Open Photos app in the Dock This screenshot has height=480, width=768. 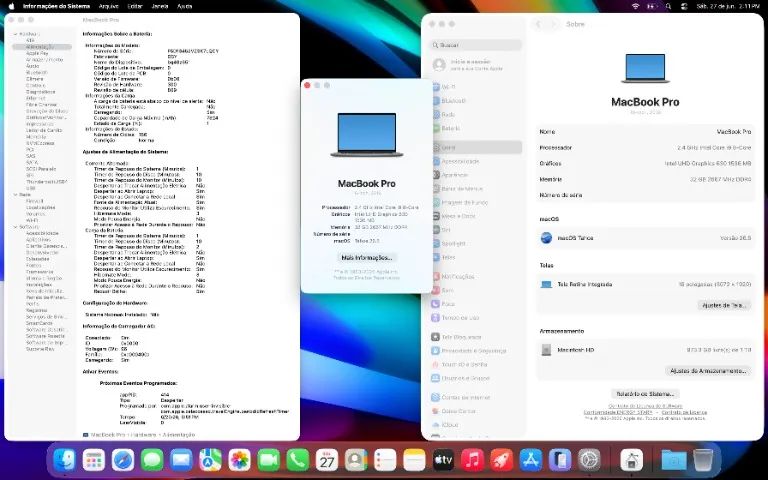tap(240, 460)
